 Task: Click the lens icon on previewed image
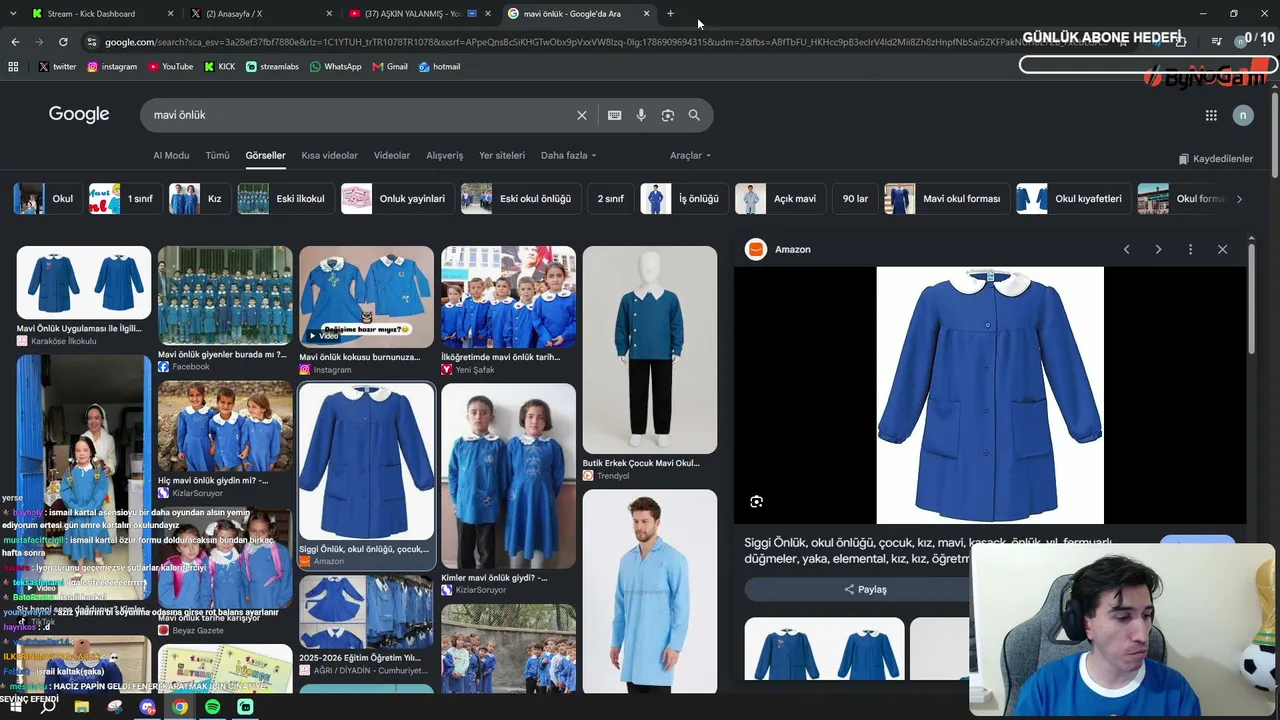[x=756, y=501]
